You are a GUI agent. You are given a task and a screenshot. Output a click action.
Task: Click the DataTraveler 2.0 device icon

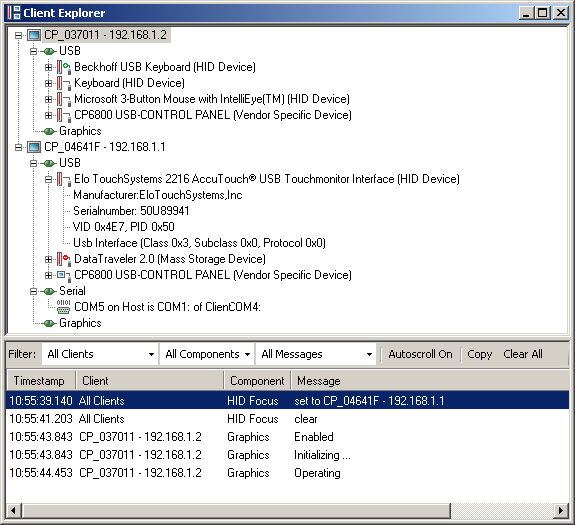click(x=64, y=260)
